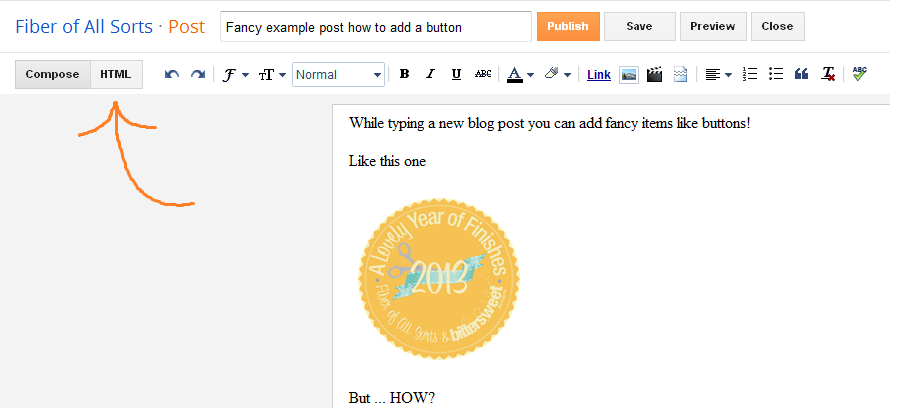
Task: Remove formatting from the selection
Action: [828, 74]
